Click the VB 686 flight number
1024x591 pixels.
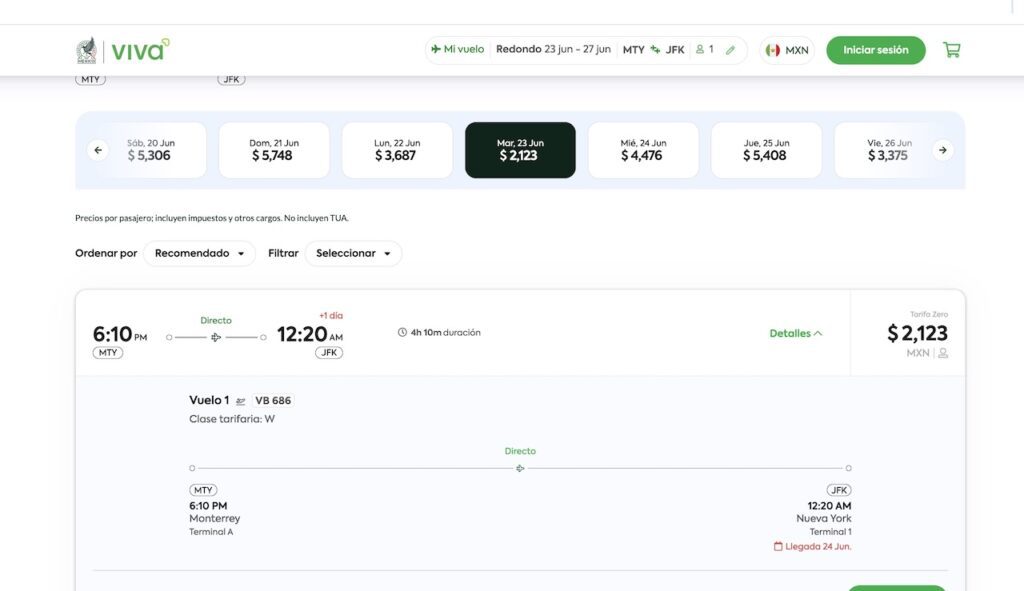click(273, 400)
